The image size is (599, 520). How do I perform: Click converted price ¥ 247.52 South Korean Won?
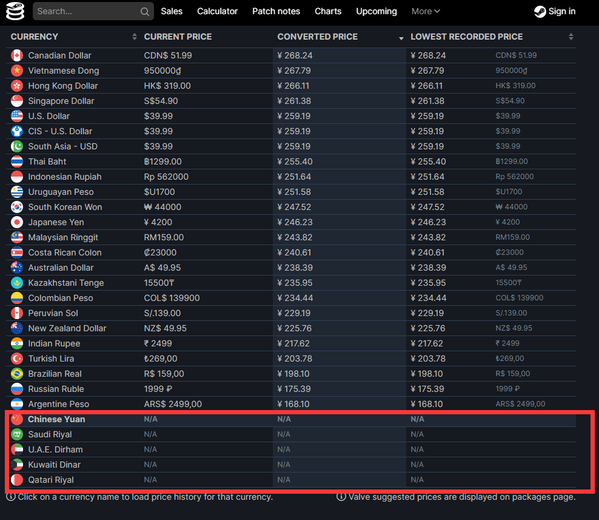coord(294,207)
